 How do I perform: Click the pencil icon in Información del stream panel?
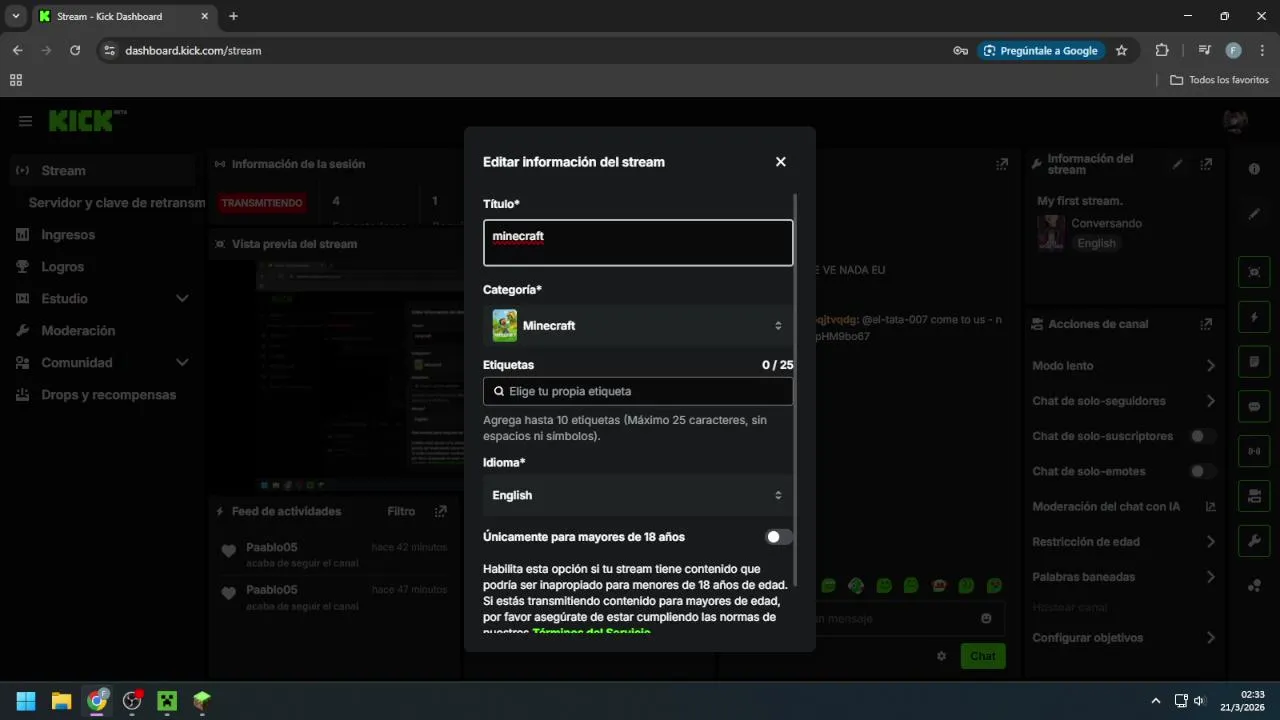pos(1178,164)
